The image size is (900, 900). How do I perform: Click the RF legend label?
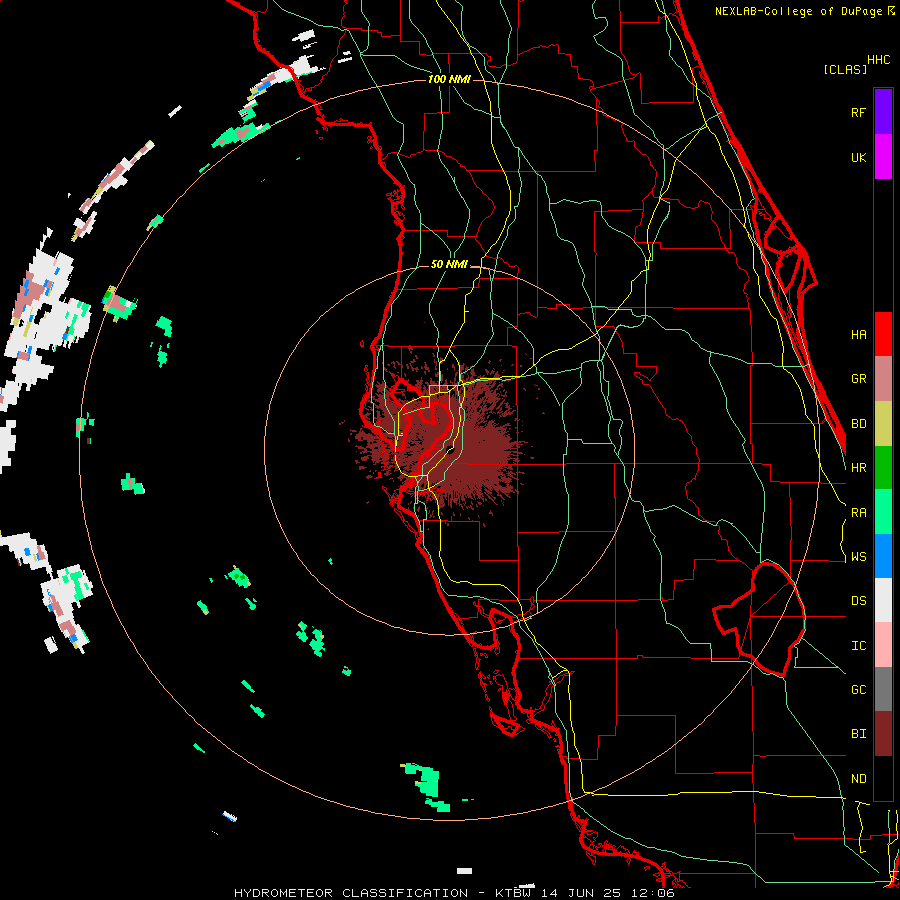(x=858, y=112)
